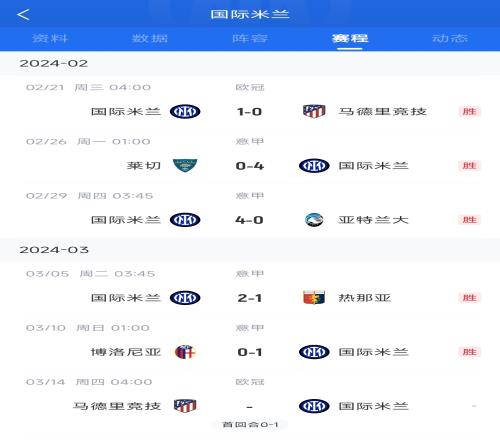
Task: Open 动态 news tab
Action: [x=450, y=38]
